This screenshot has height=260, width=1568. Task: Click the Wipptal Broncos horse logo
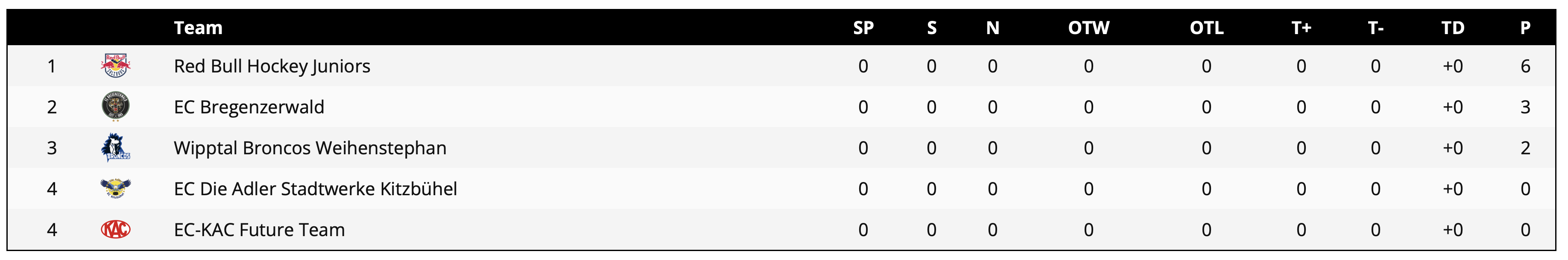point(115,147)
